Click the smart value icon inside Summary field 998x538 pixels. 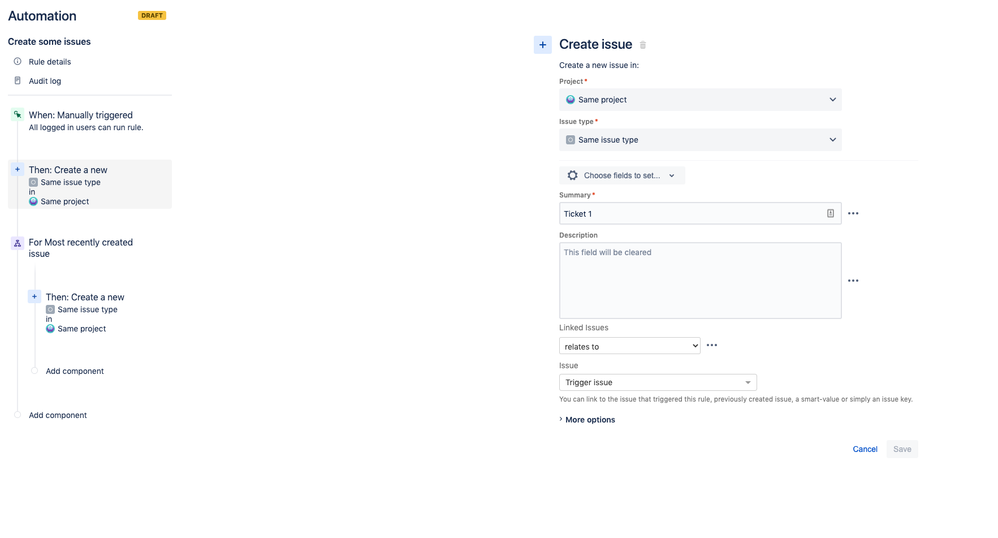[831, 213]
